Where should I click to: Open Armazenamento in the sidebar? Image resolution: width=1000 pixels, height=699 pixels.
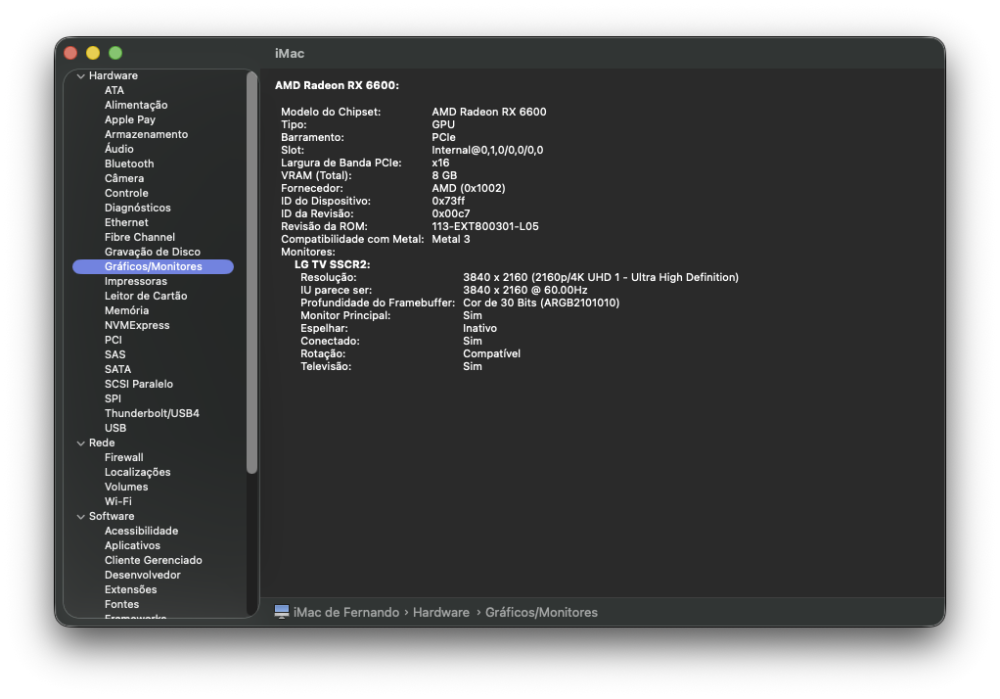pyautogui.click(x=146, y=135)
